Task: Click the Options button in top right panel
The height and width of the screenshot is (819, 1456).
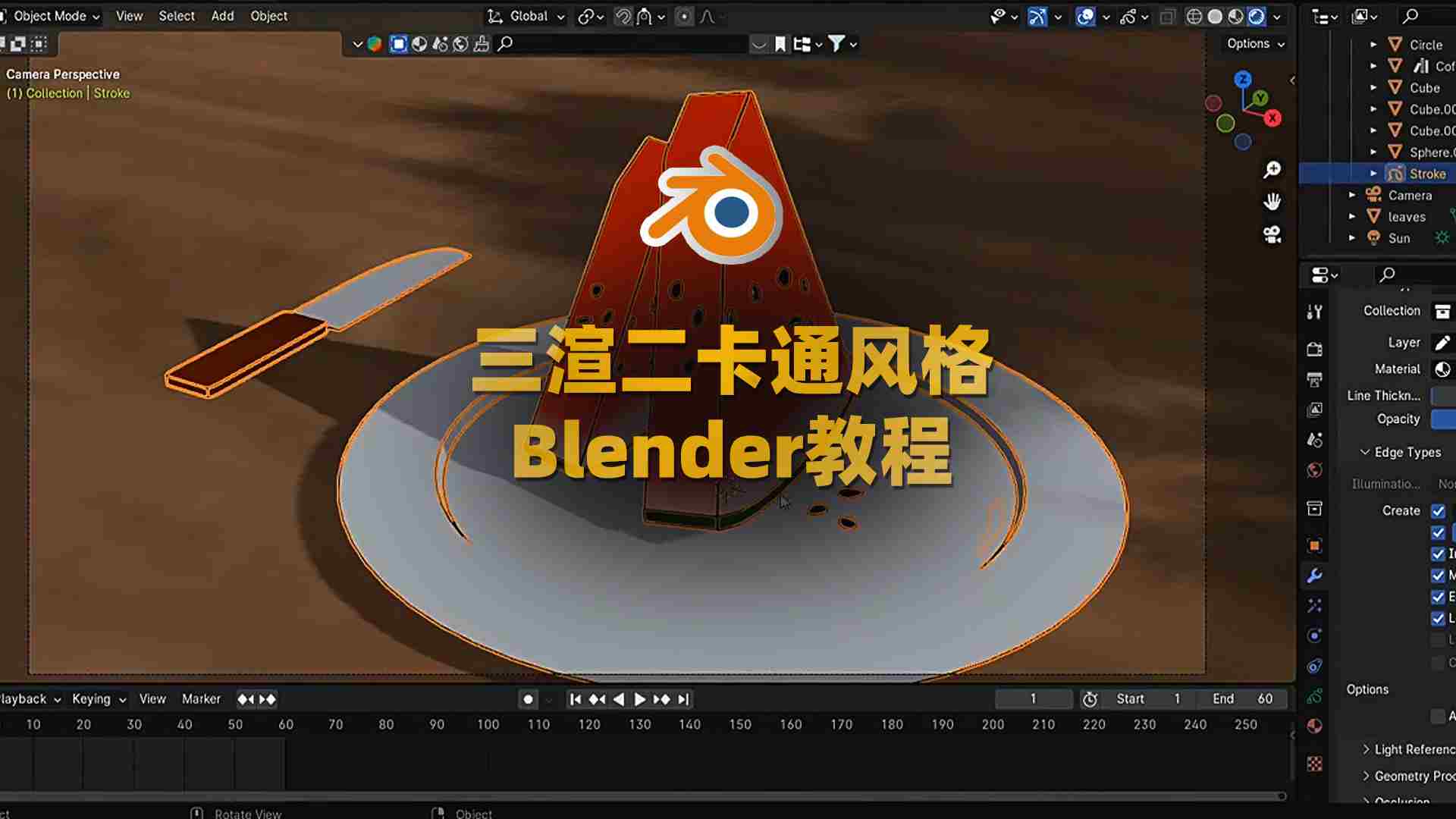Action: tap(1253, 43)
